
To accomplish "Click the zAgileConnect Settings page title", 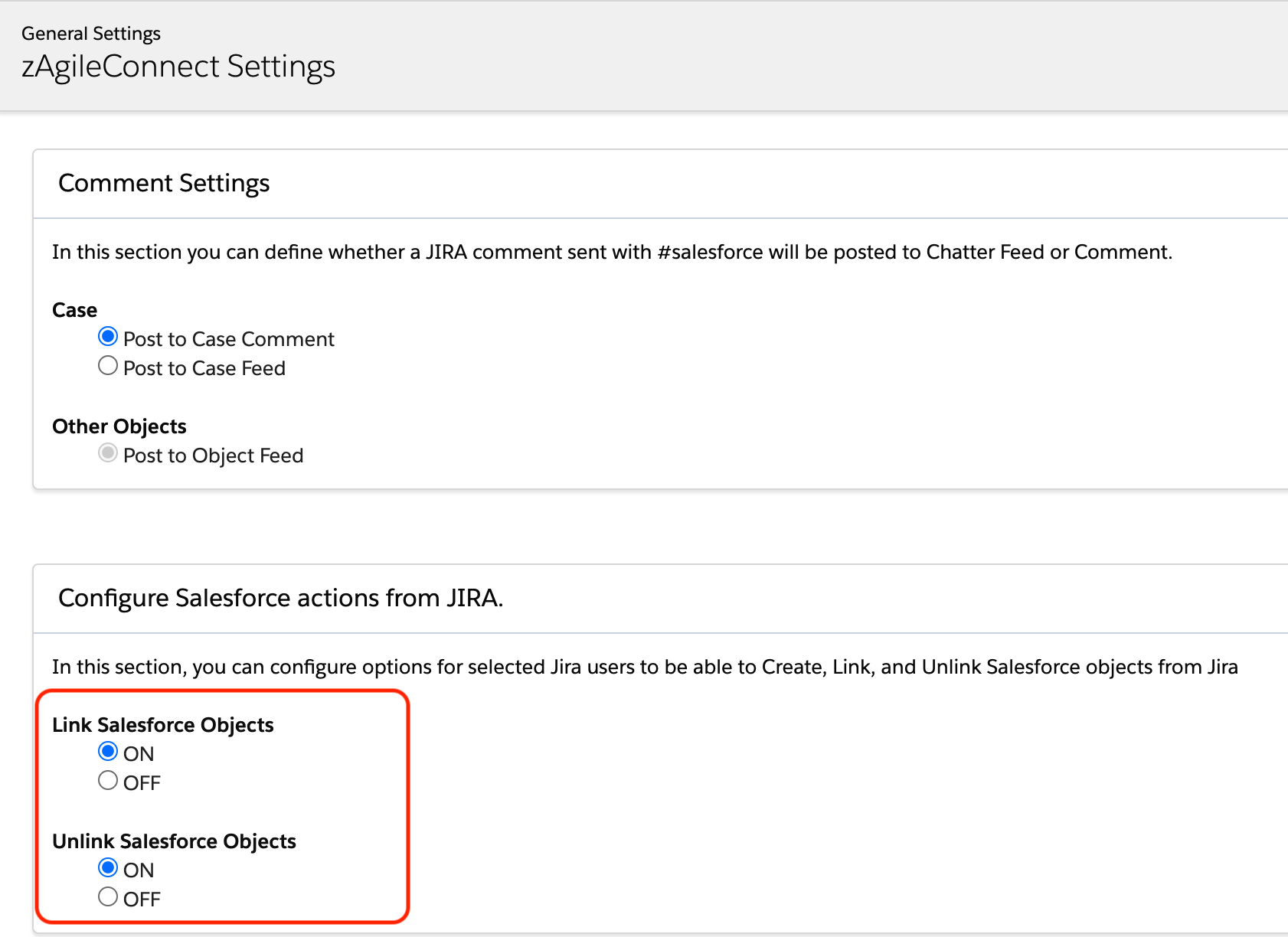I will click(x=178, y=67).
